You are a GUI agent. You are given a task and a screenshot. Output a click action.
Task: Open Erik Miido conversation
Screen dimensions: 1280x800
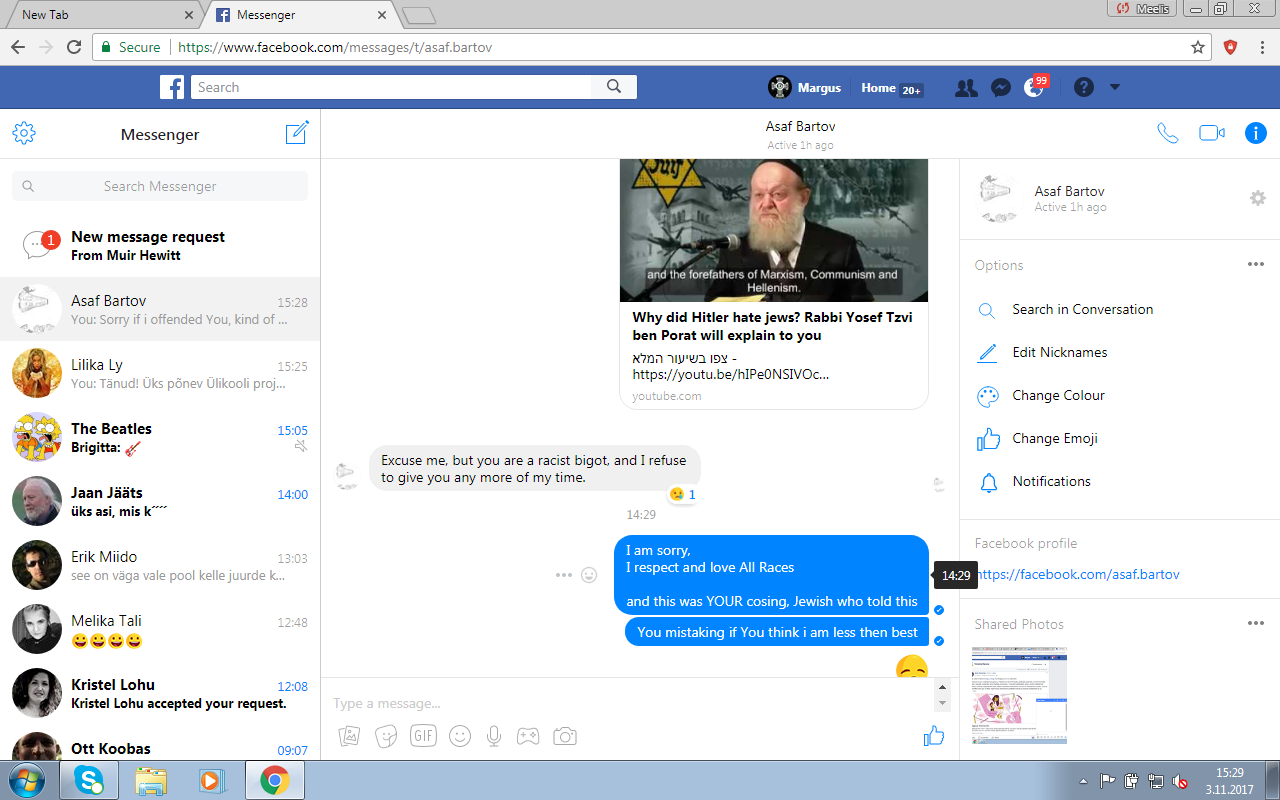coord(160,565)
